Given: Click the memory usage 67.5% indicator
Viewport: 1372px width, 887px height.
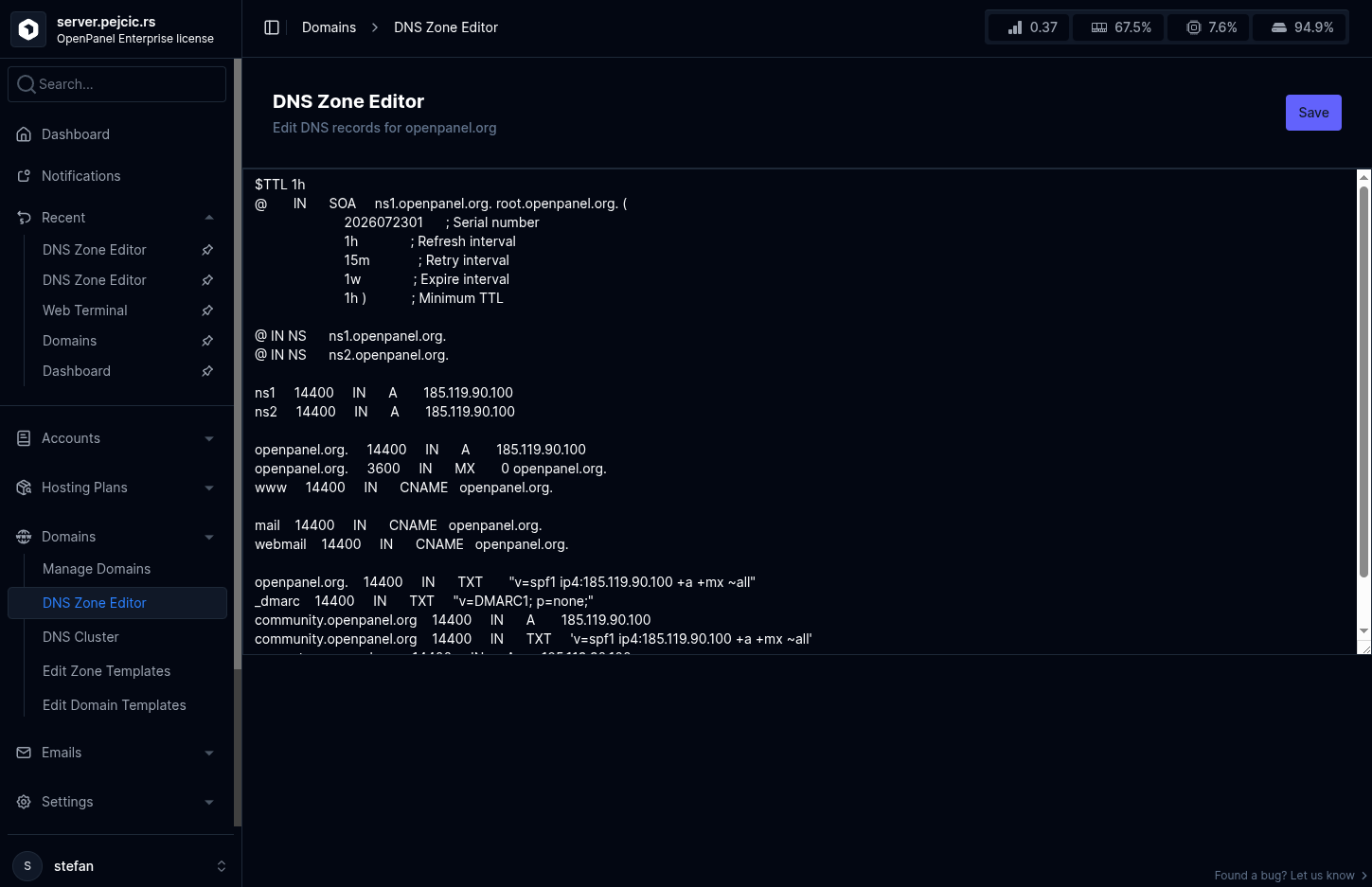Looking at the screenshot, I should pos(1119,27).
